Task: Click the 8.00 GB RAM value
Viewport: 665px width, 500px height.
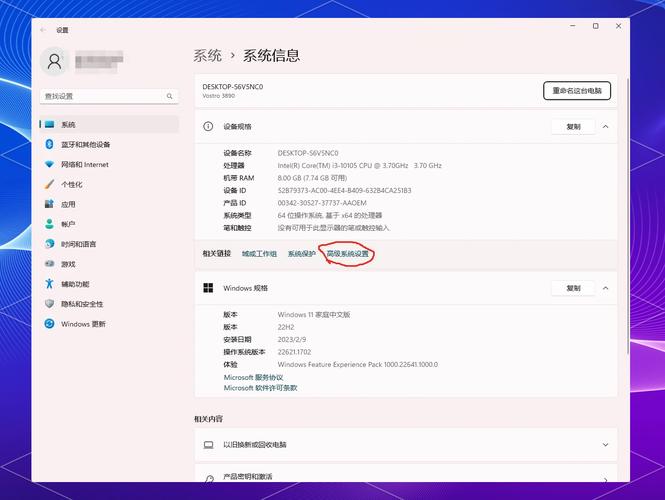Action: 312,178
